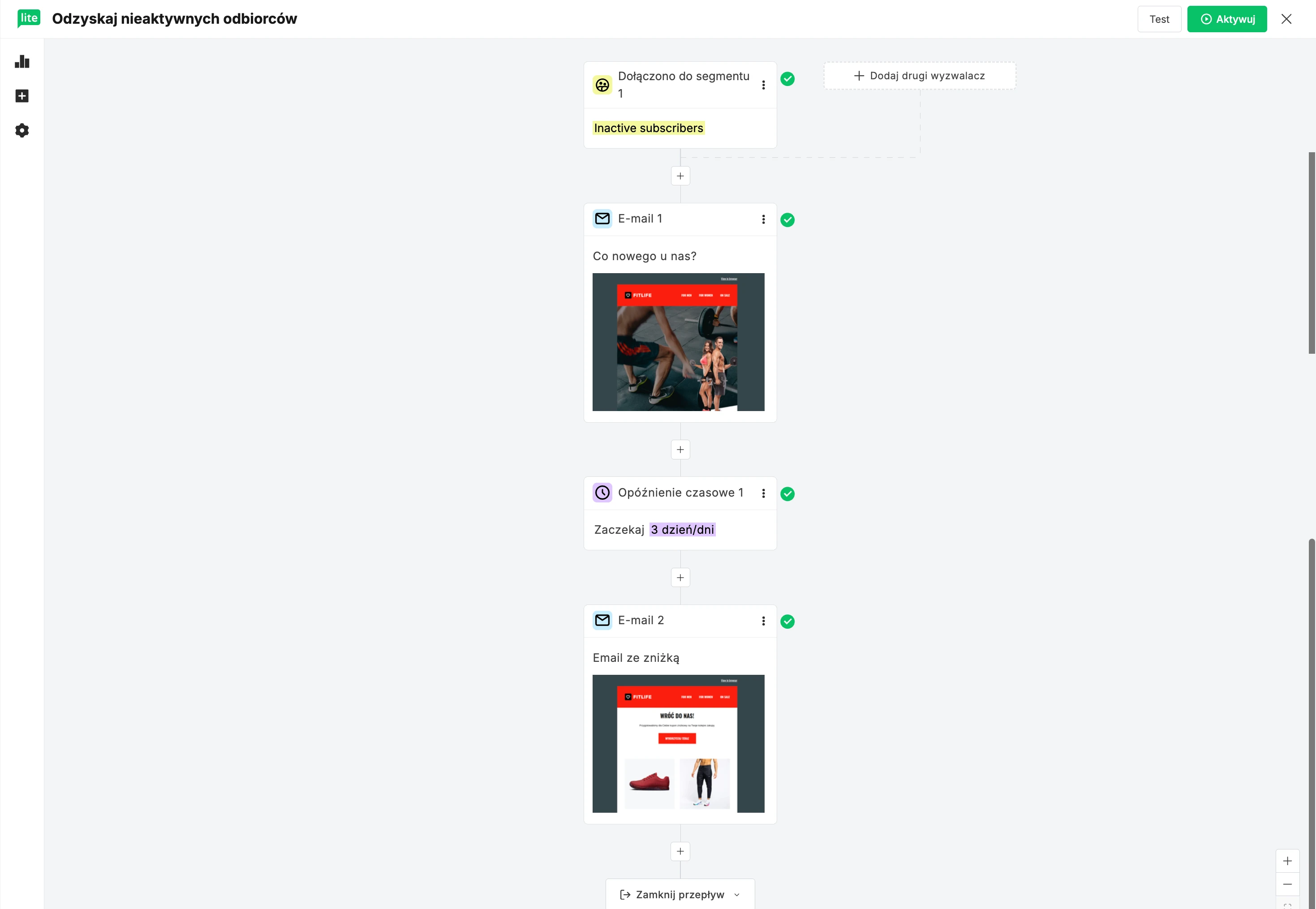Screen dimensions: 1316x909
Task: Add step between delay and E-mail 2
Action: pos(680,578)
